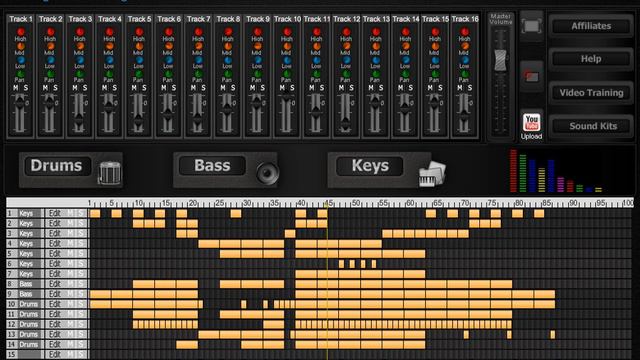Solo Track 16 in the mixer
Viewport: 640px width, 360px height.
[x=470, y=88]
